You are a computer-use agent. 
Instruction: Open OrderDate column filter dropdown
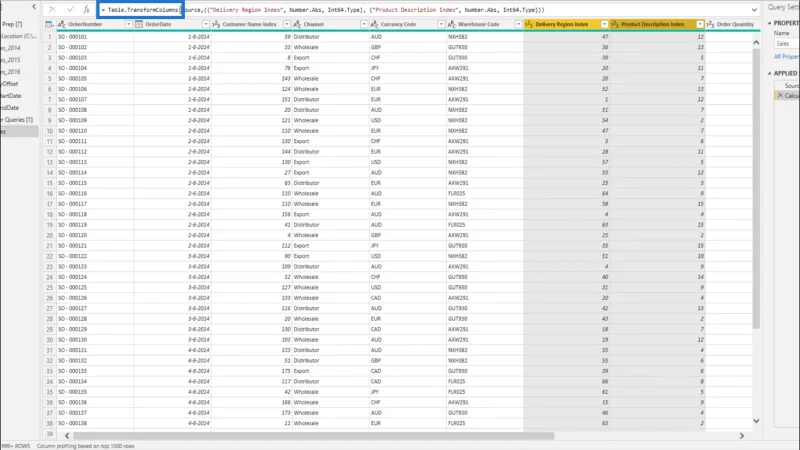tap(206, 24)
